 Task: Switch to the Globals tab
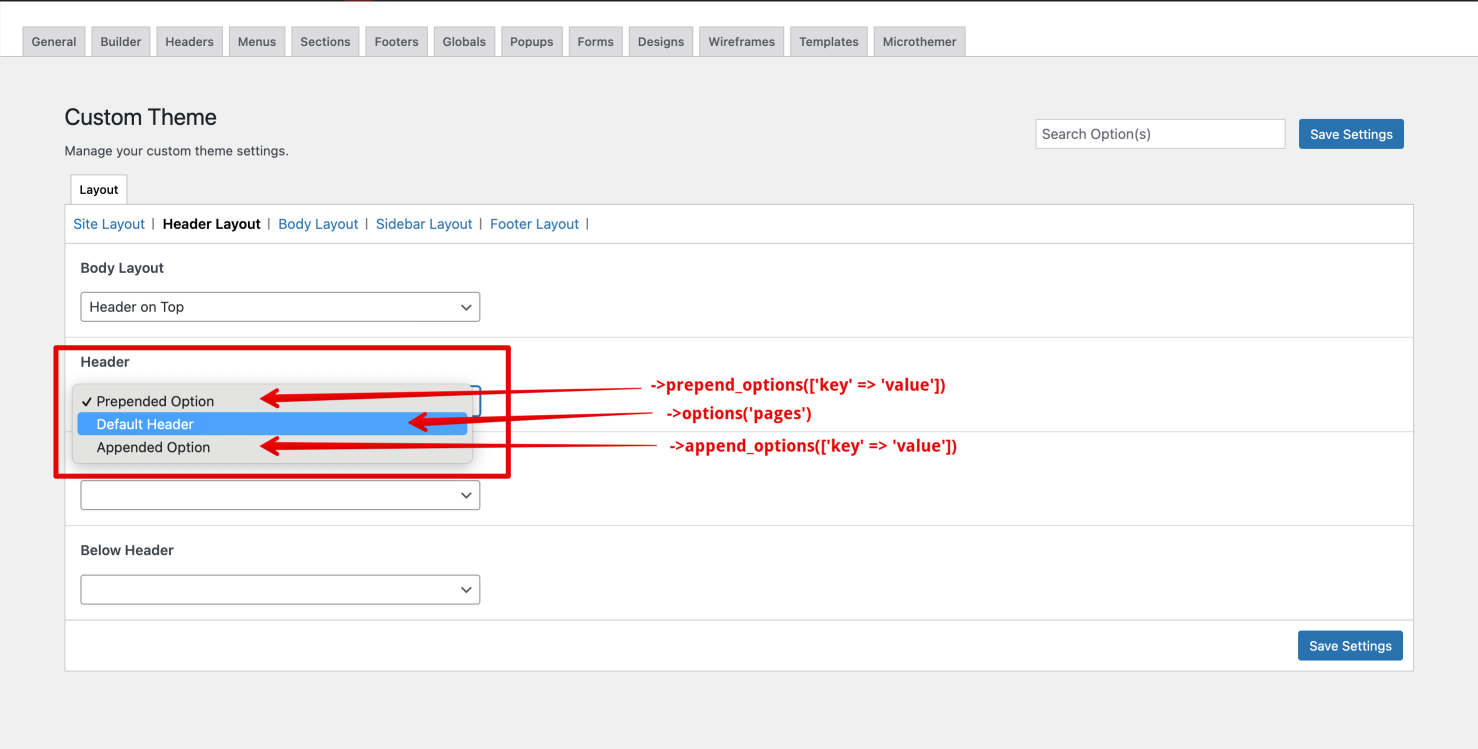pos(463,41)
